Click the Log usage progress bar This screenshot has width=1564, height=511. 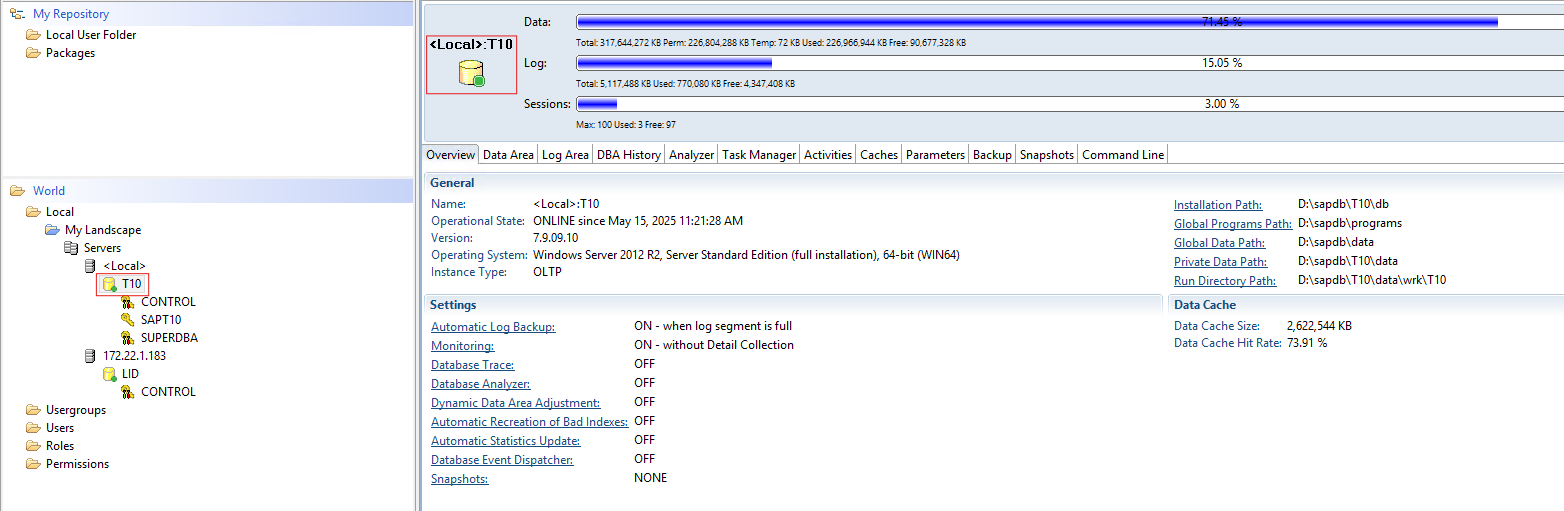1070,63
